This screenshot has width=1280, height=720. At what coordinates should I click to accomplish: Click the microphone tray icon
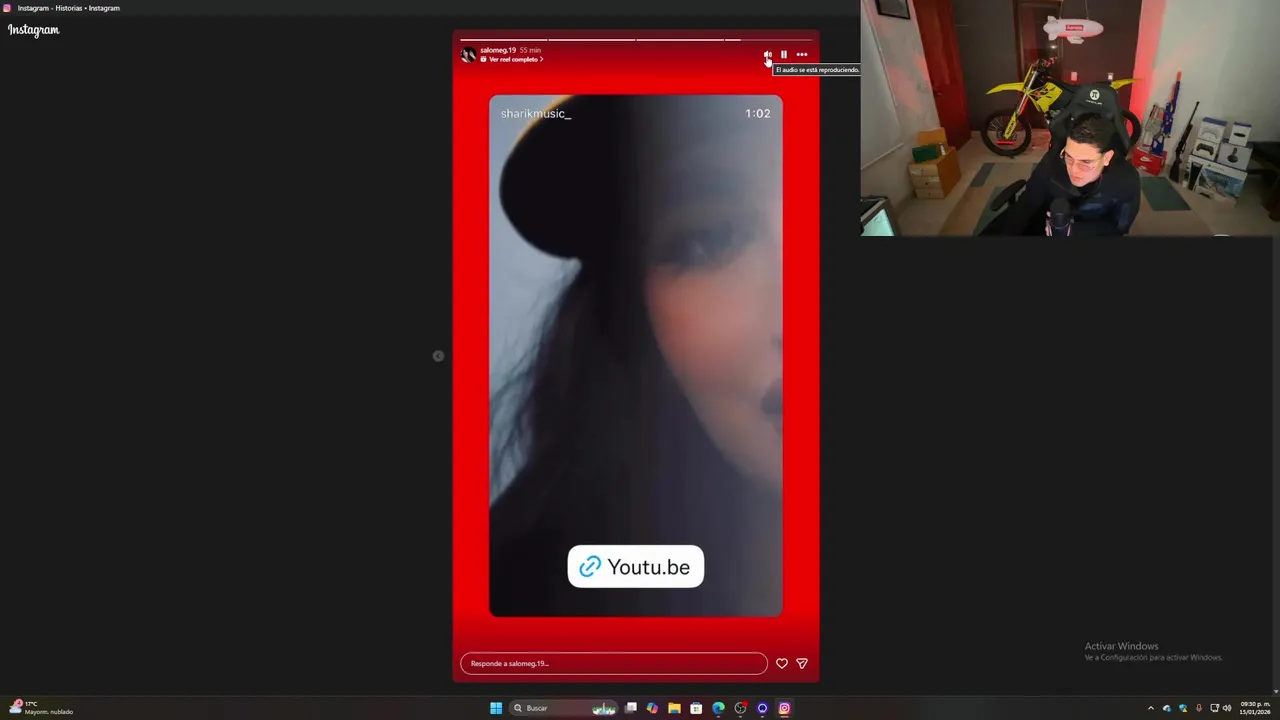click(1199, 708)
